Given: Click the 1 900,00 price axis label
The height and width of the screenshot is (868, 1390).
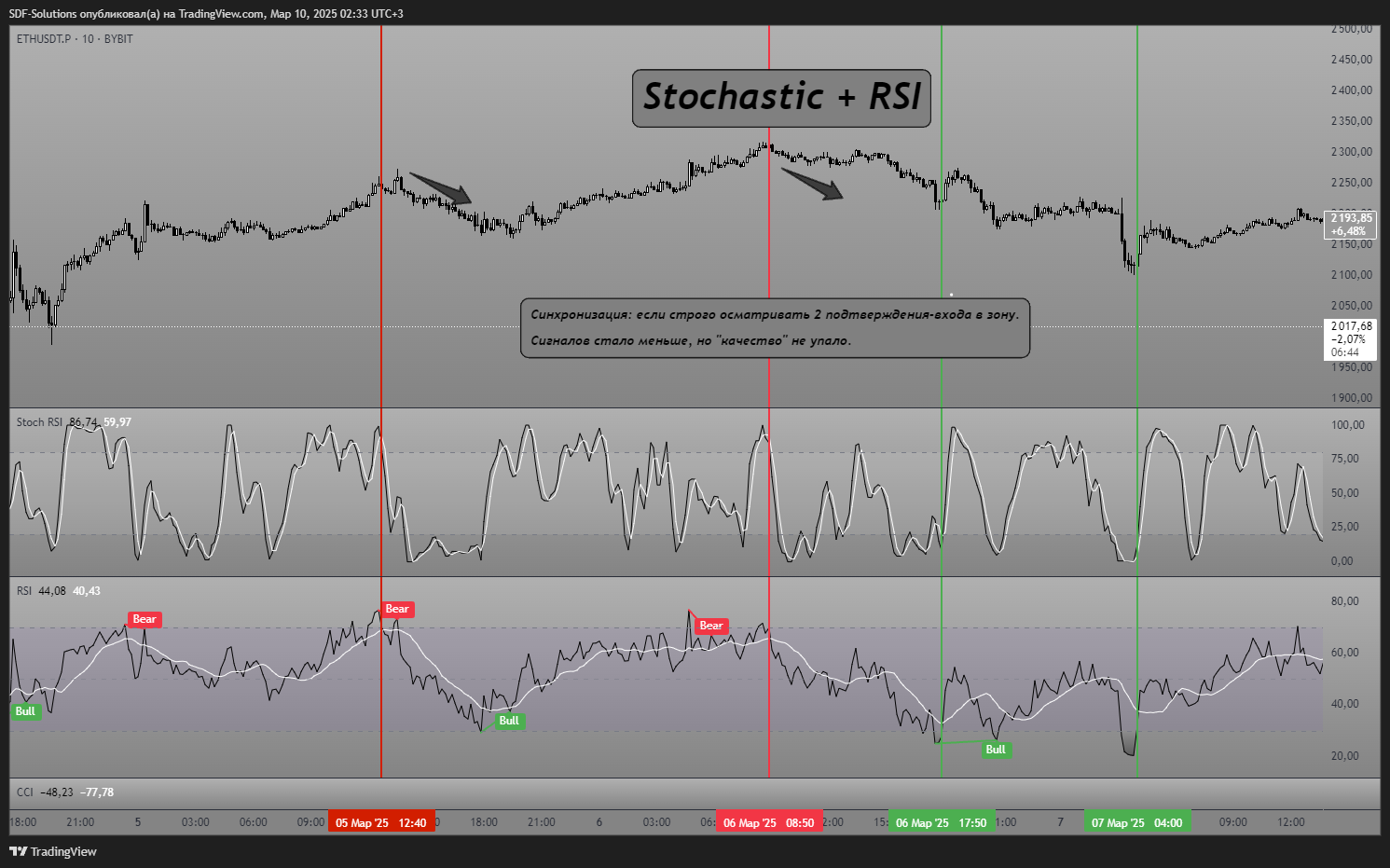Looking at the screenshot, I should click(x=1352, y=398).
